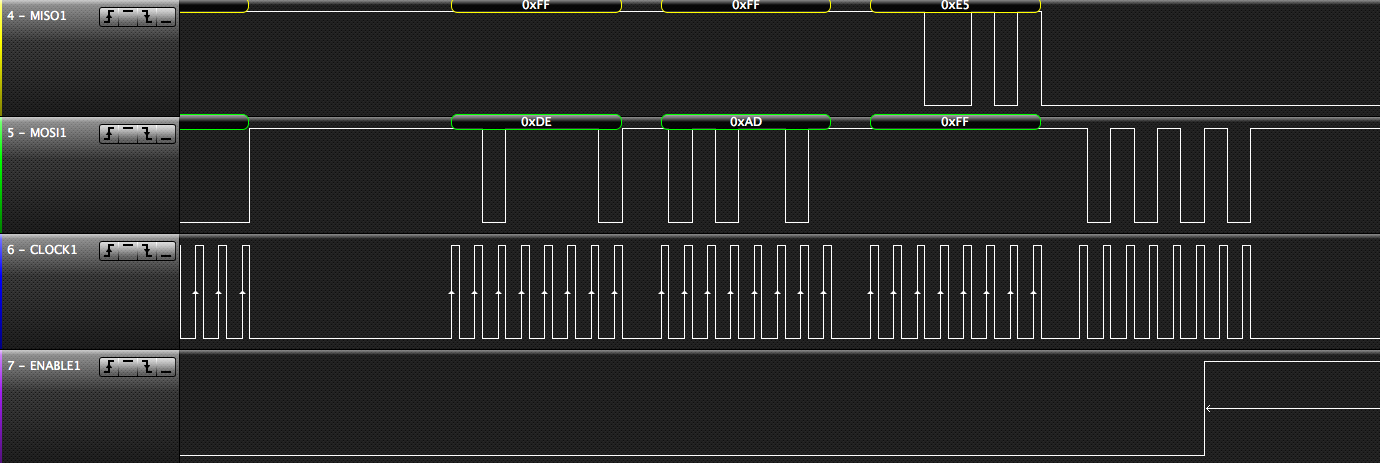This screenshot has width=1380, height=463.
Task: Set rising edge trigger on ENABLE1 channel
Action: [109, 366]
